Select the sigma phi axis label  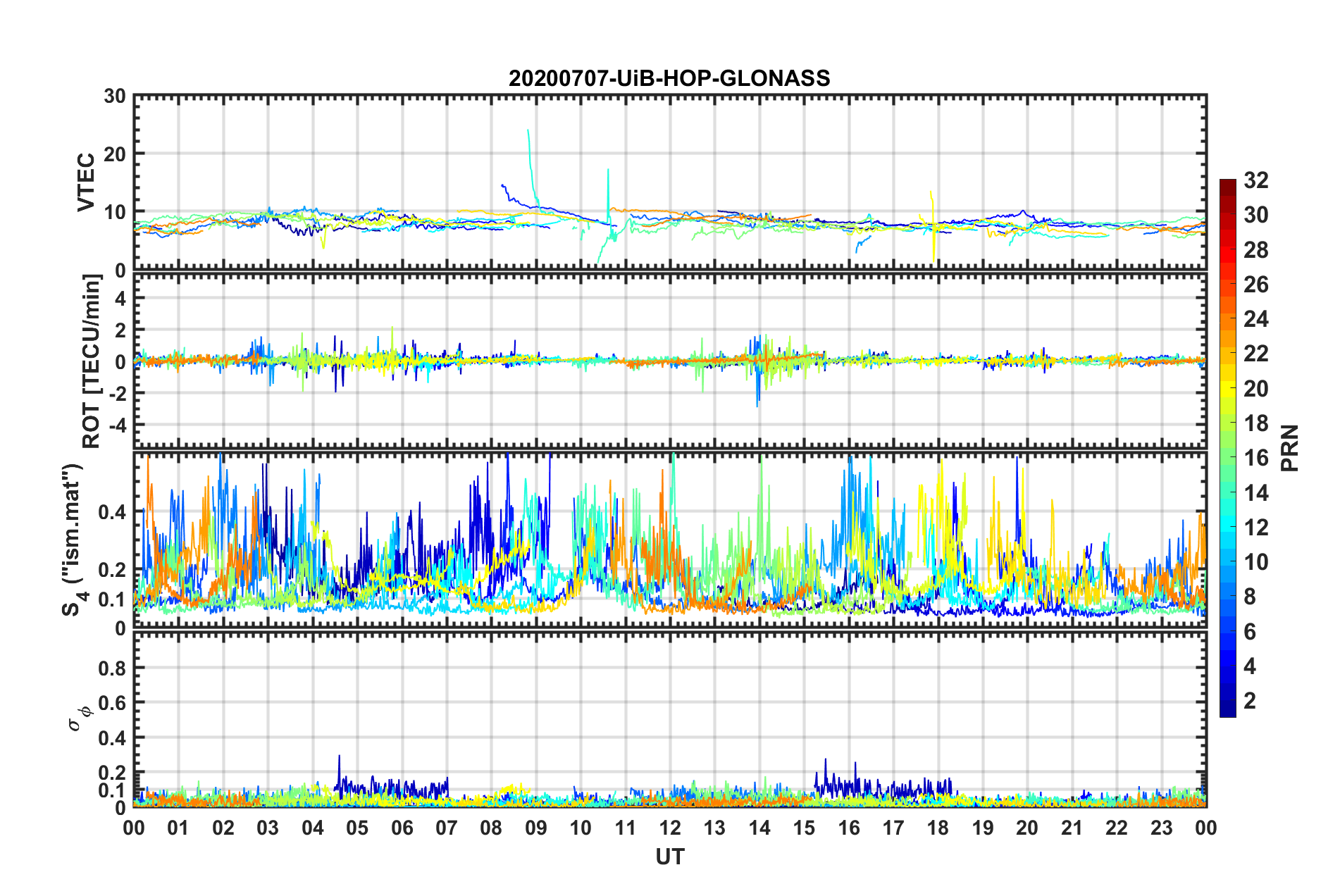tap(79, 718)
